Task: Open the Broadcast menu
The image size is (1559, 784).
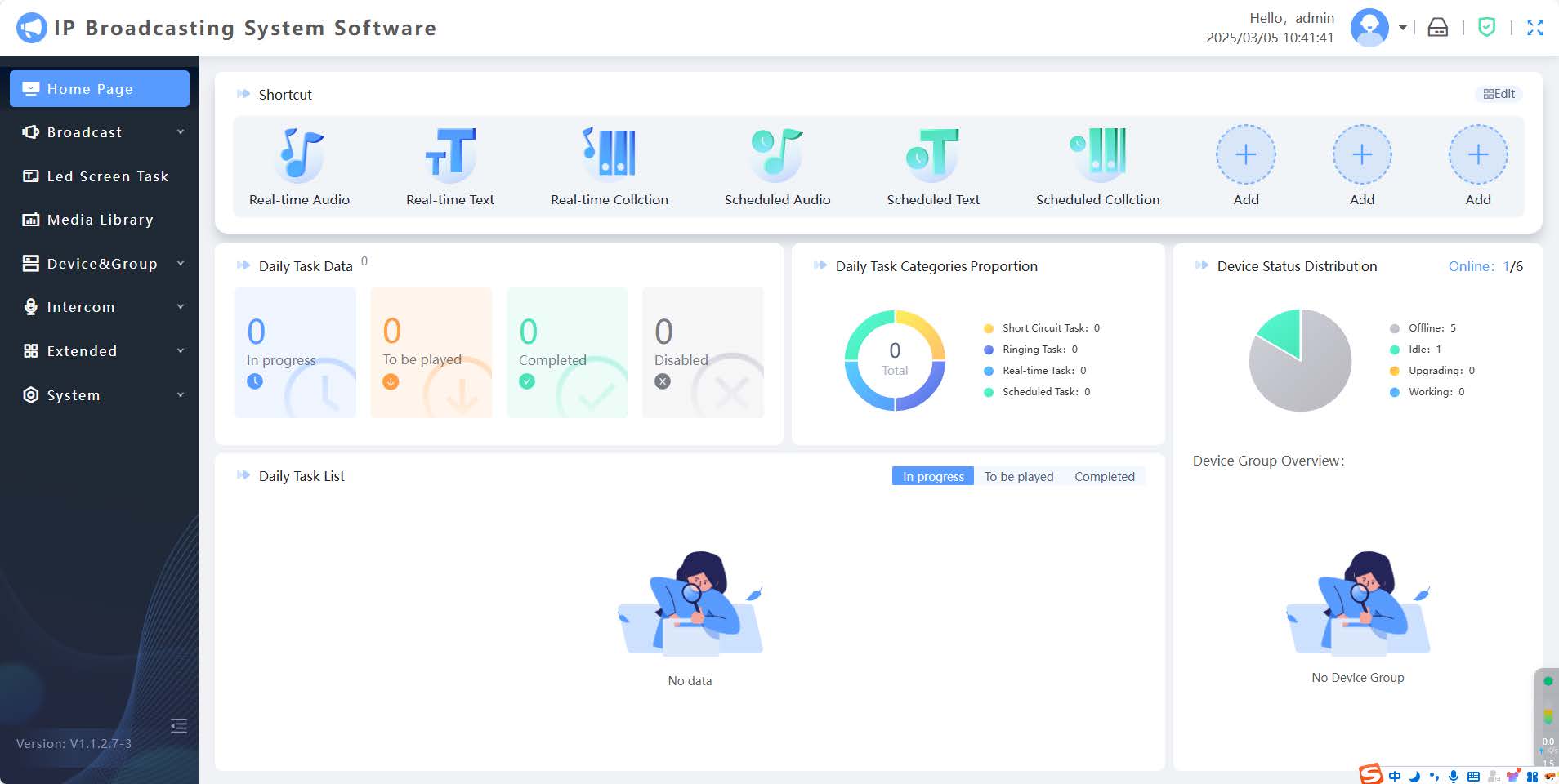Action: [x=100, y=132]
